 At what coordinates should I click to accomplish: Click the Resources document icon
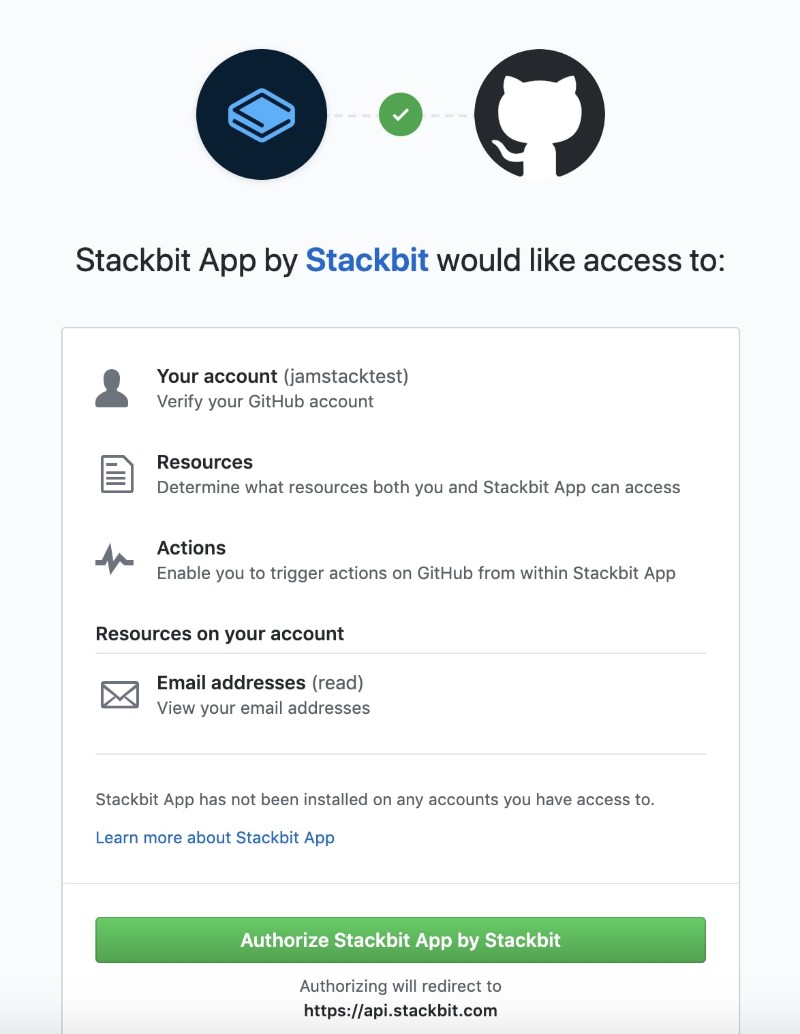click(x=117, y=474)
